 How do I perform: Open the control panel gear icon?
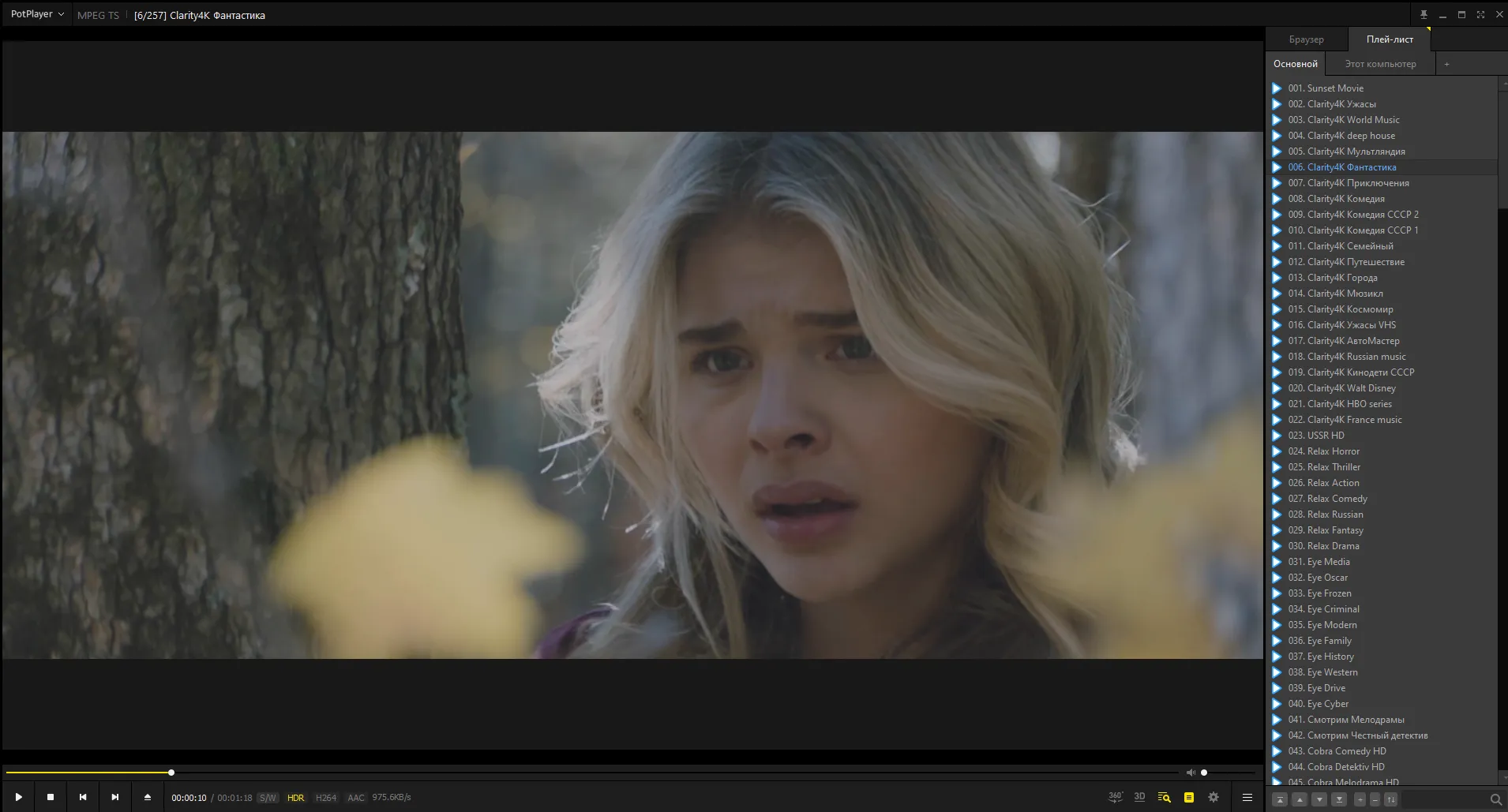[x=1214, y=797]
